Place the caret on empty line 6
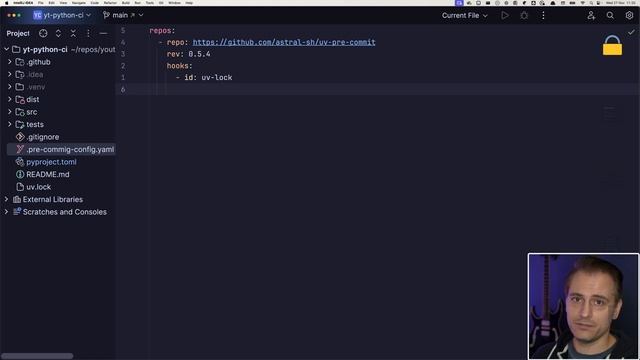Image resolution: width=640 pixels, height=360 pixels. tap(378, 89)
